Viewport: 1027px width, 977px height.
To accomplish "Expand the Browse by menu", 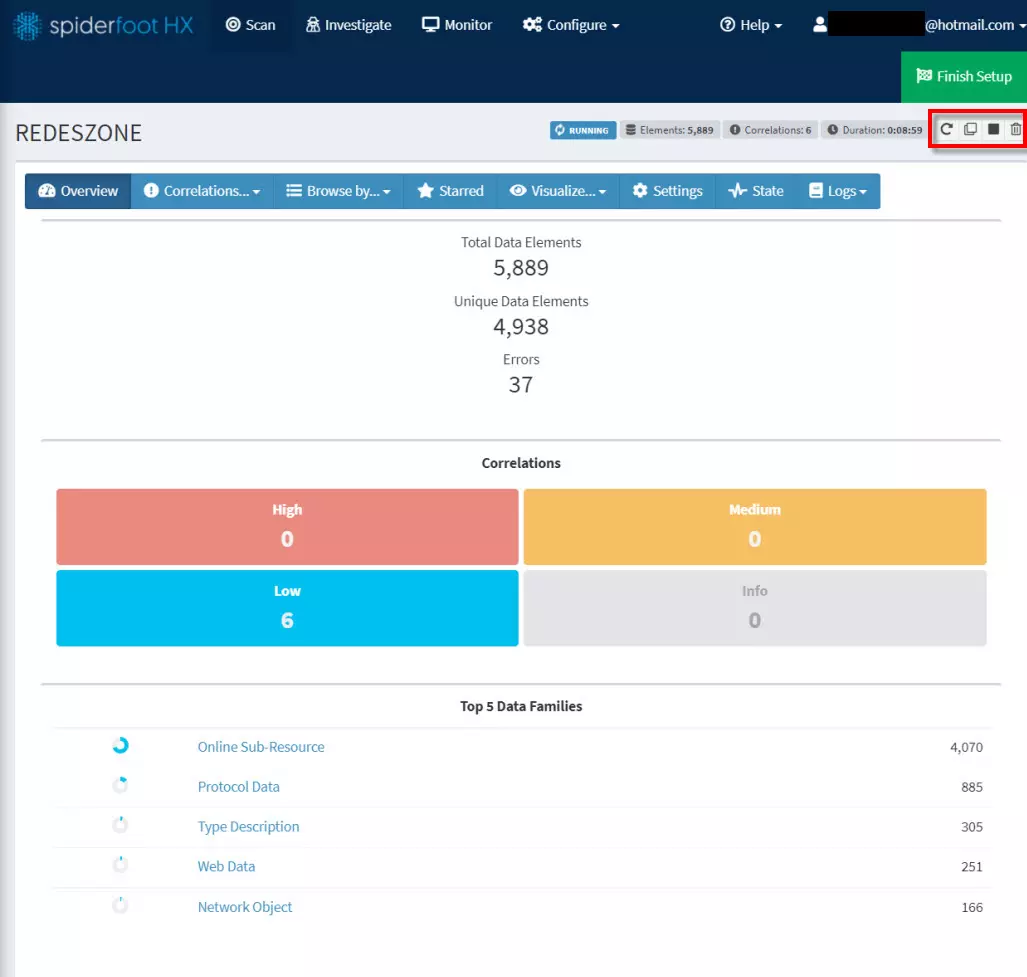I will pyautogui.click(x=338, y=191).
